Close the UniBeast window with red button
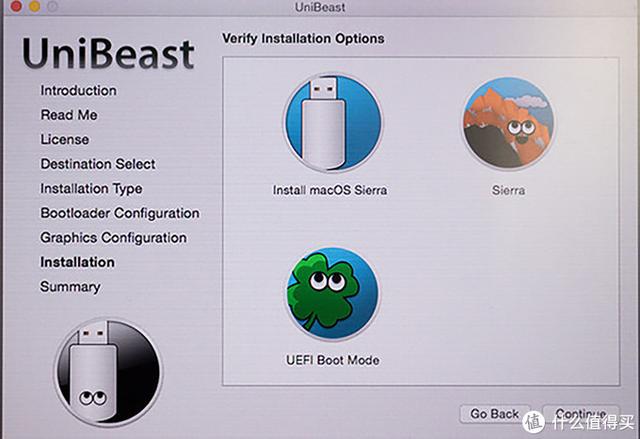 [16, 7]
